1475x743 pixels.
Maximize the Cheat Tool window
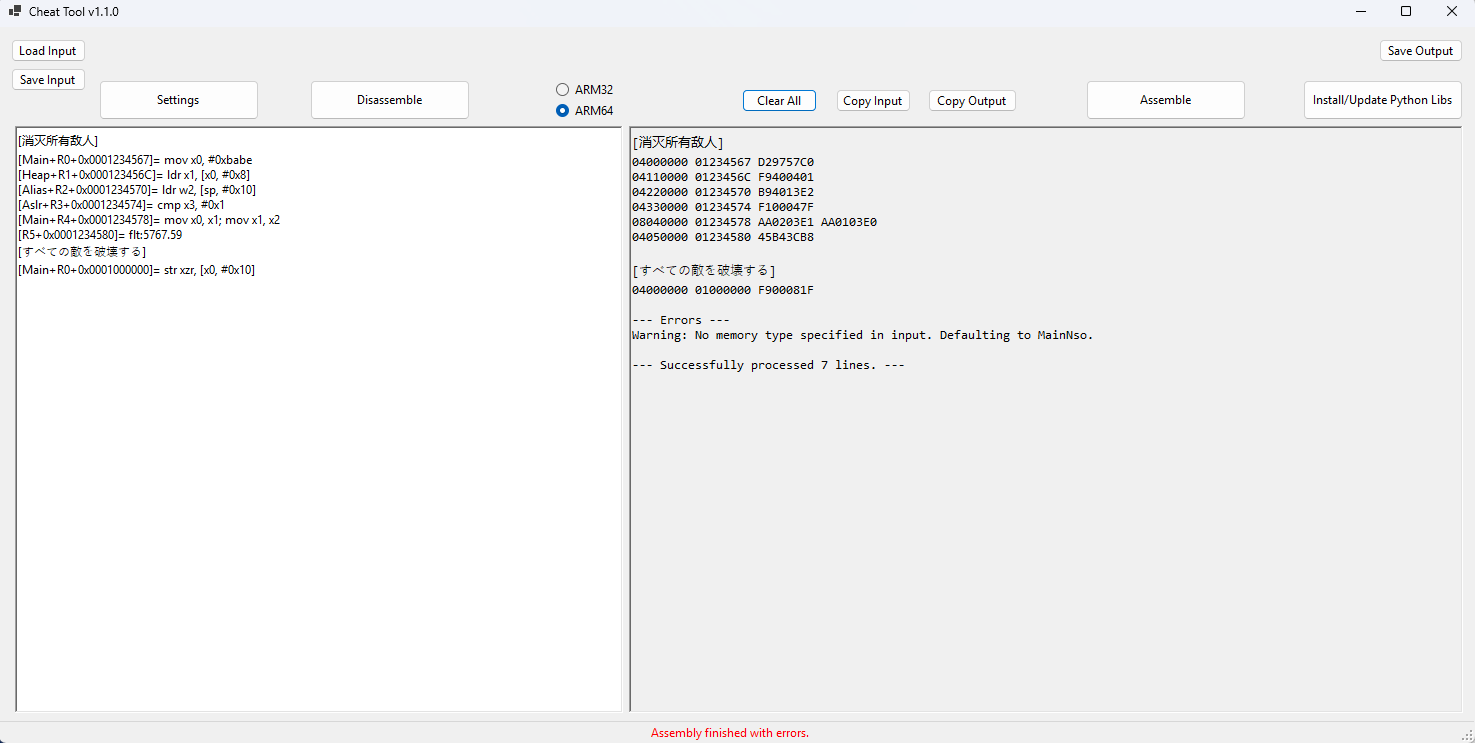pyautogui.click(x=1406, y=11)
